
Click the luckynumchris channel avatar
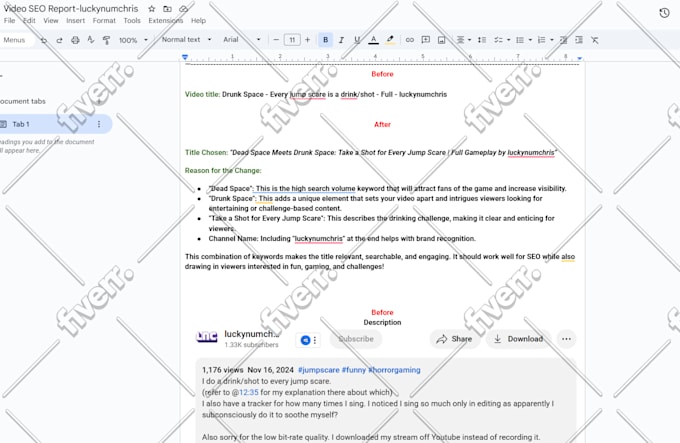[x=206, y=337]
